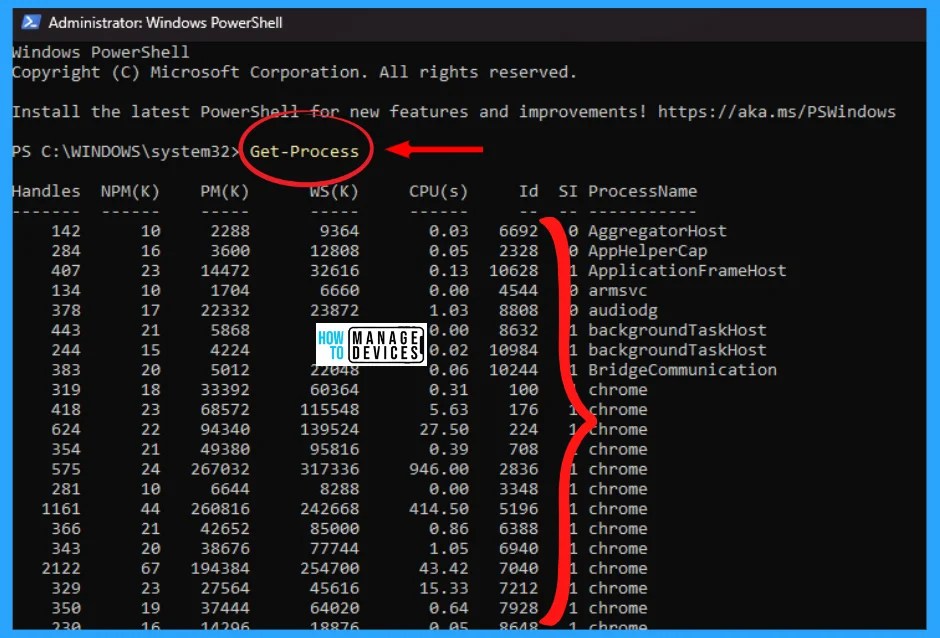This screenshot has height=638, width=940.
Task: Click the Id column header
Action: pyautogui.click(x=528, y=191)
